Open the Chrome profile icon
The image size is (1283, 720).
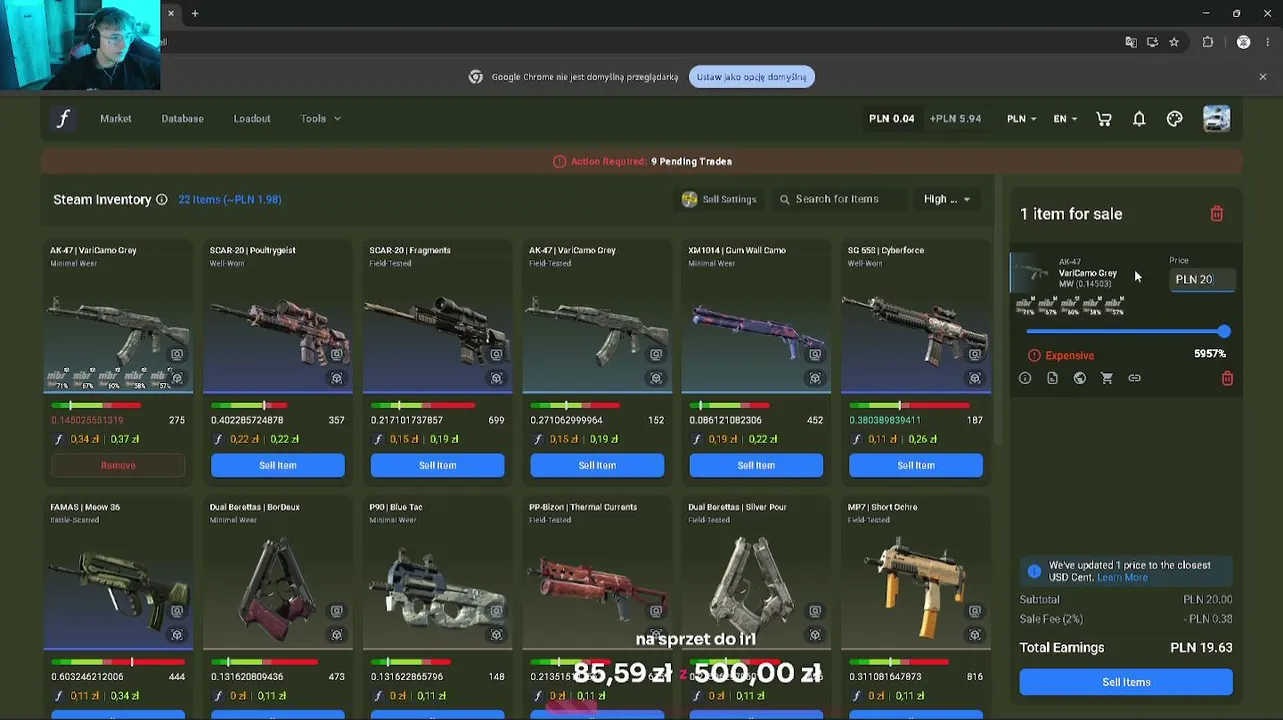tap(1243, 42)
